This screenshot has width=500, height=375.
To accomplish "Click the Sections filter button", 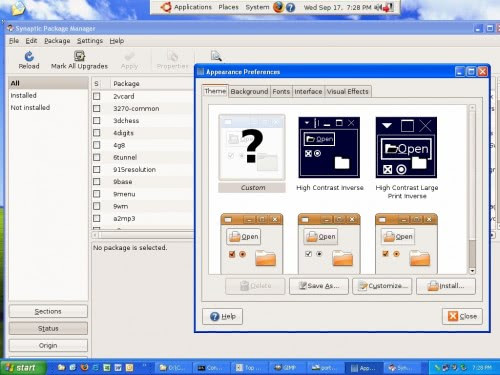I will [48, 311].
